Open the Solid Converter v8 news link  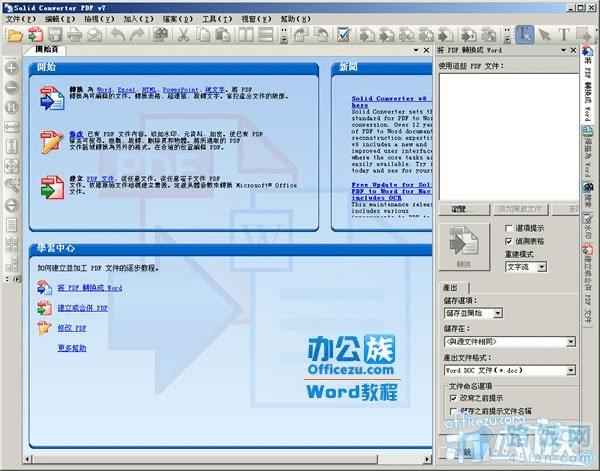(x=391, y=101)
